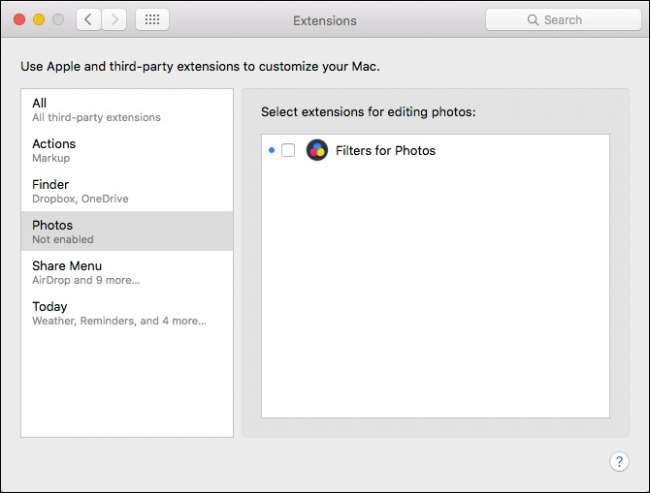Close the Extensions window with red button

point(19,19)
